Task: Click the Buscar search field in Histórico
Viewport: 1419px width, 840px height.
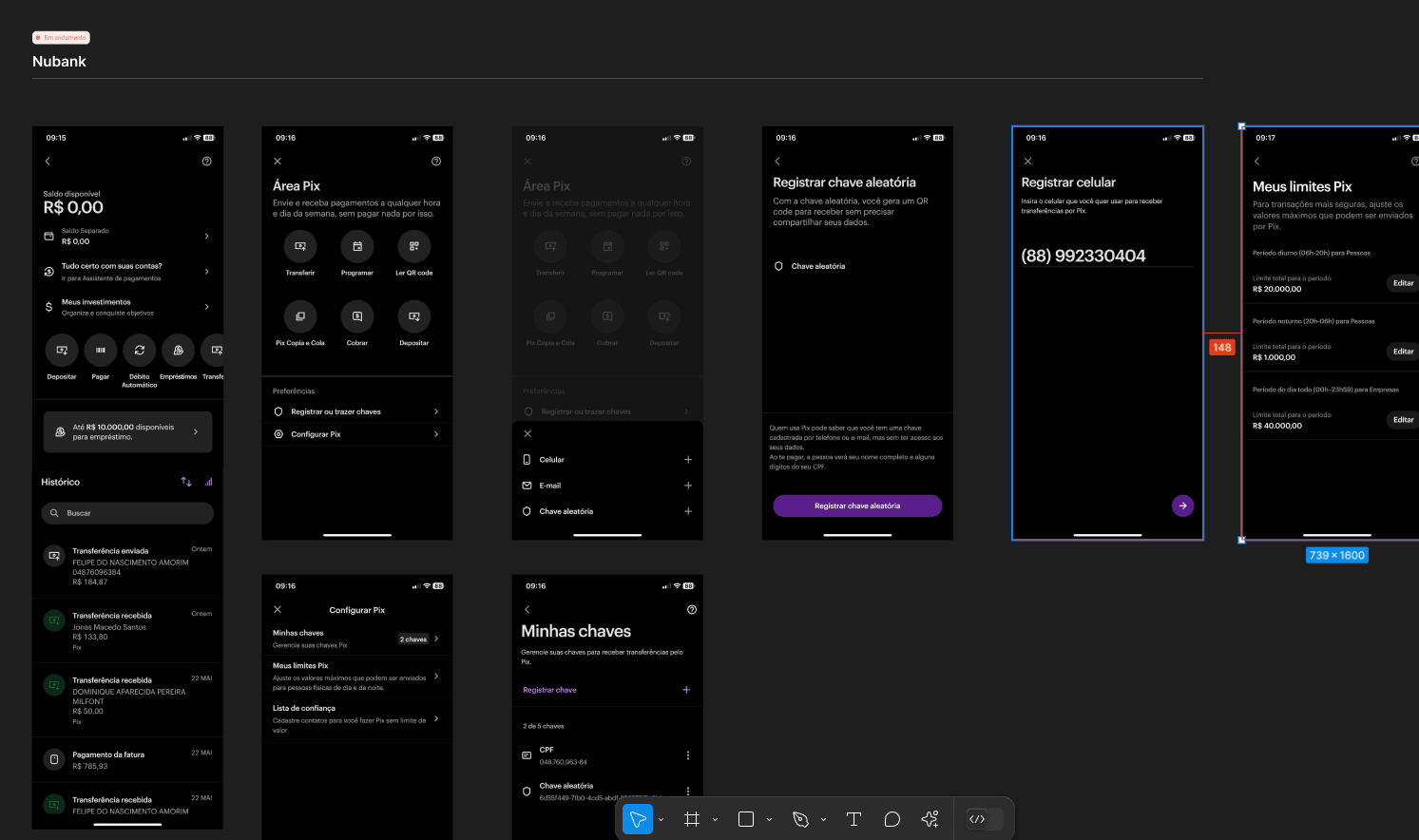Action: coord(127,513)
